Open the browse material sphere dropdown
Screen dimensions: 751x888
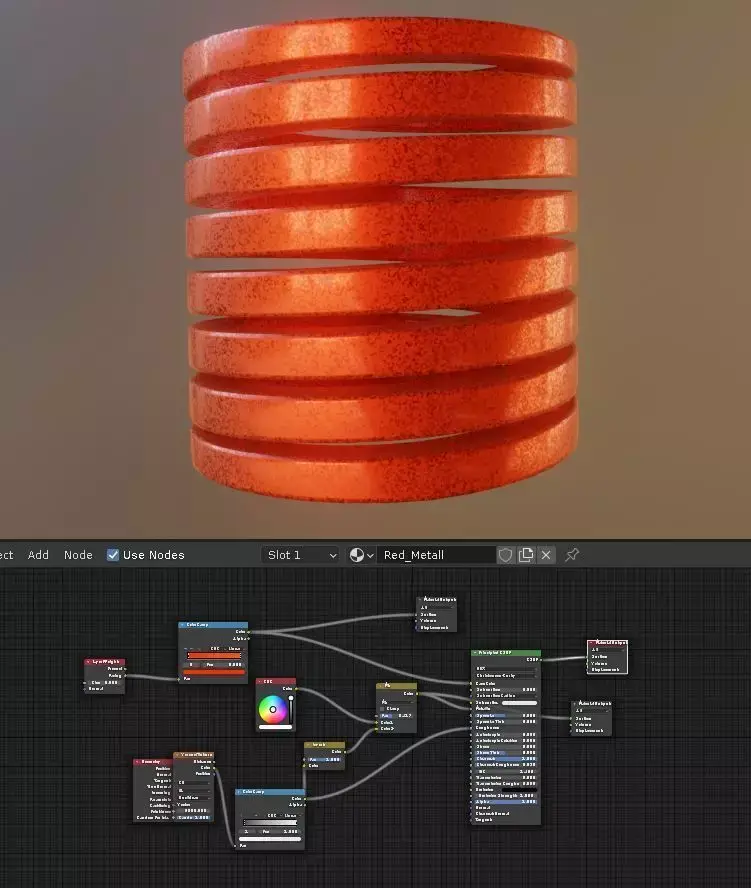[361, 555]
